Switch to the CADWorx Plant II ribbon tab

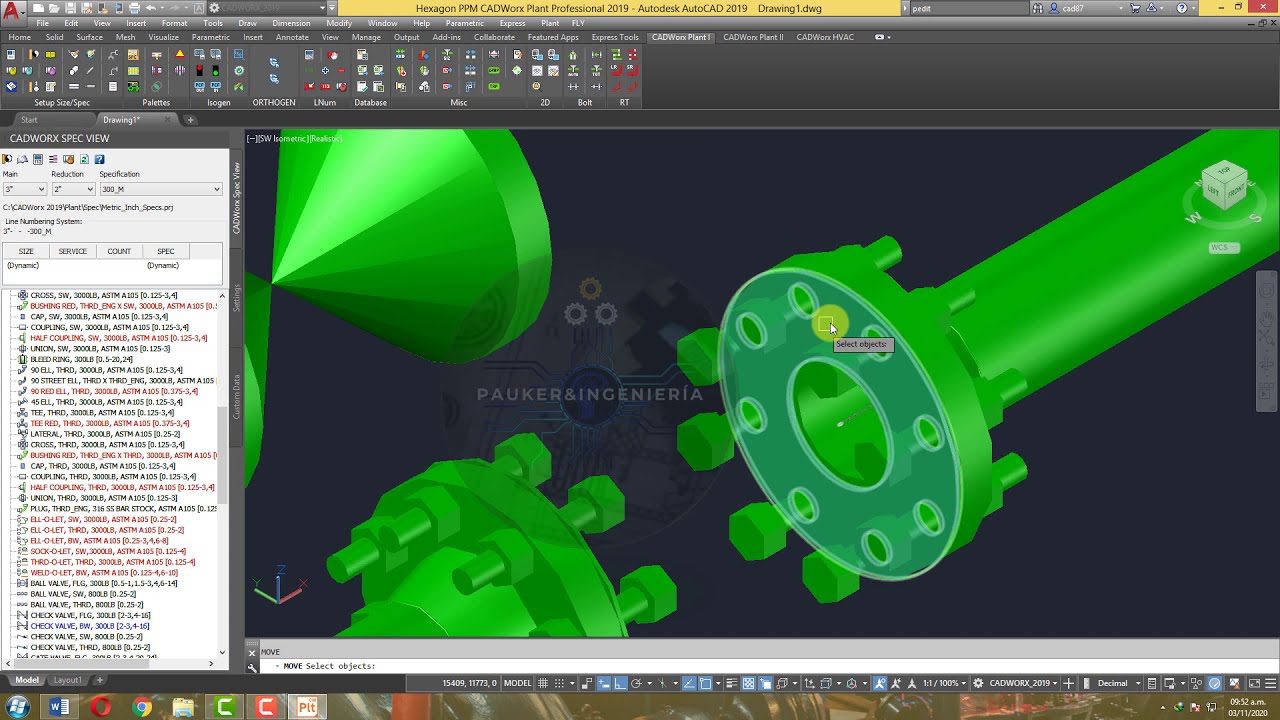click(753, 37)
